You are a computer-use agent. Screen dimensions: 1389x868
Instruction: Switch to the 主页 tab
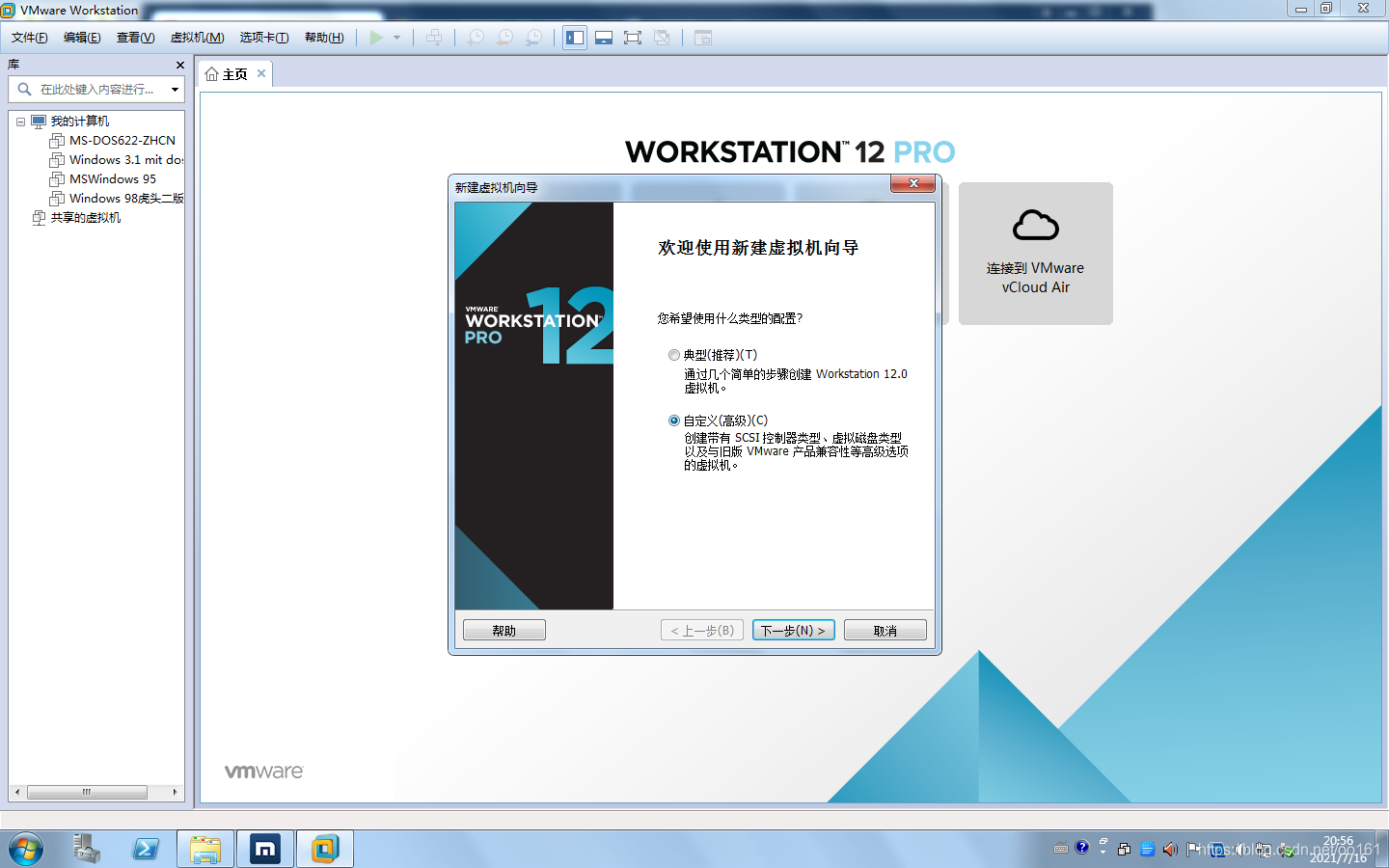[x=234, y=74]
